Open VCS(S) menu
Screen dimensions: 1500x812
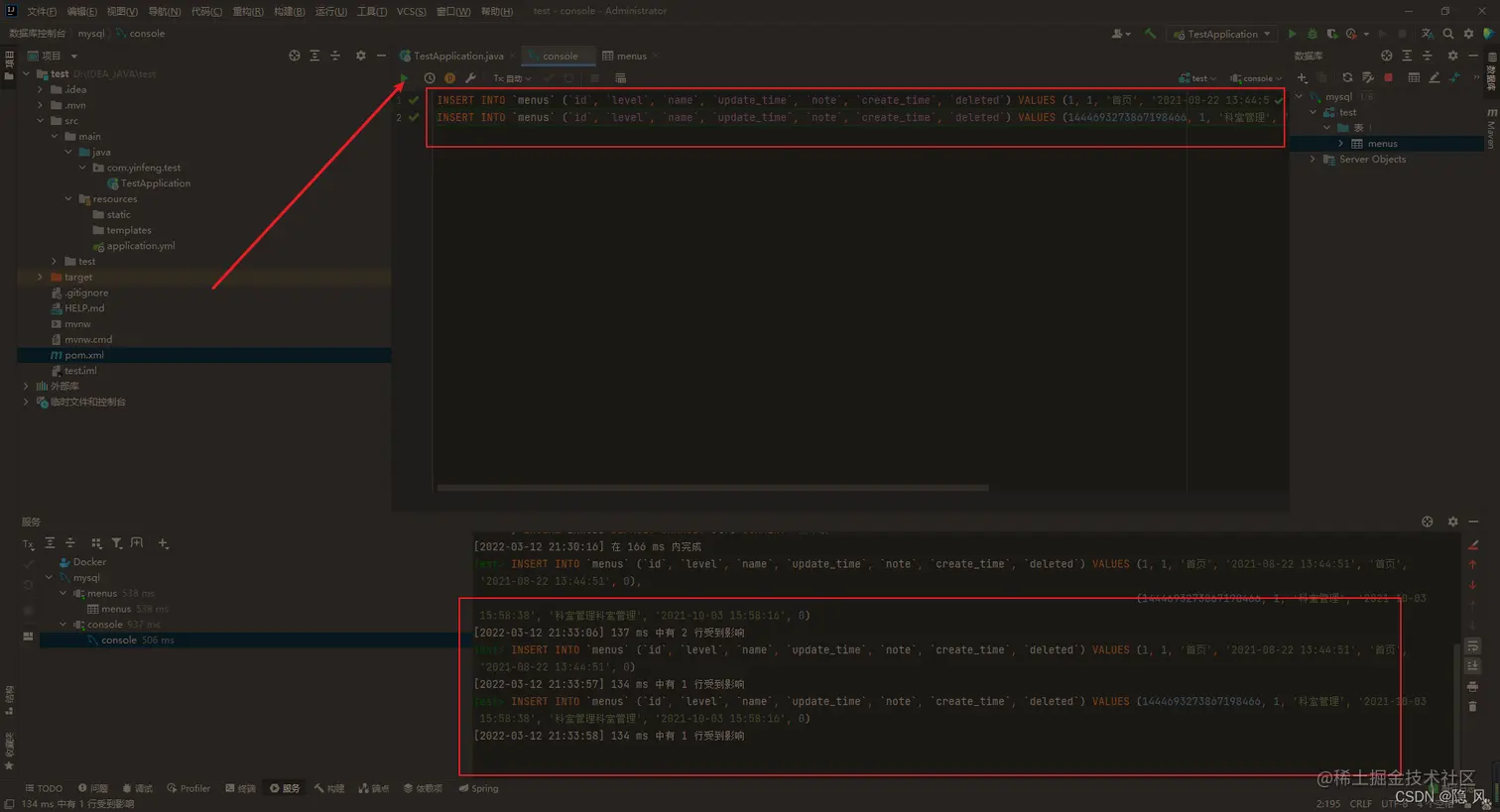pos(411,11)
